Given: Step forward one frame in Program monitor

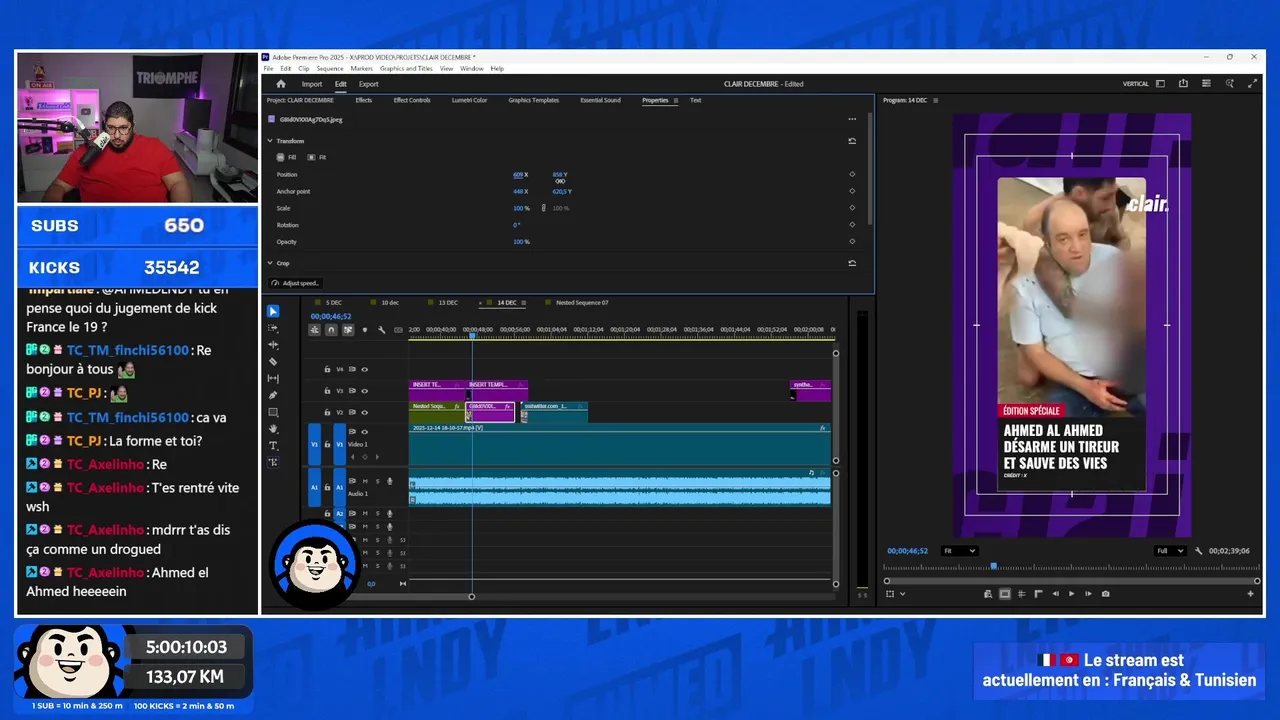Looking at the screenshot, I should point(1088,594).
